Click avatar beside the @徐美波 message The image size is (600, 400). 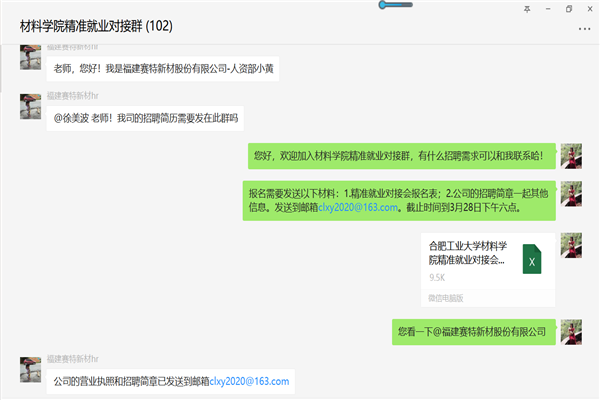[x=30, y=108]
